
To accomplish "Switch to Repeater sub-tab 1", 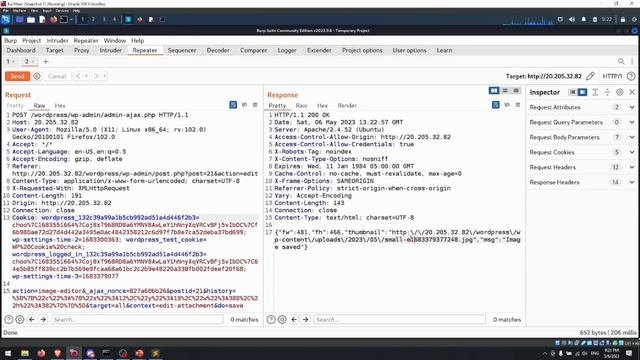I will coord(10,62).
